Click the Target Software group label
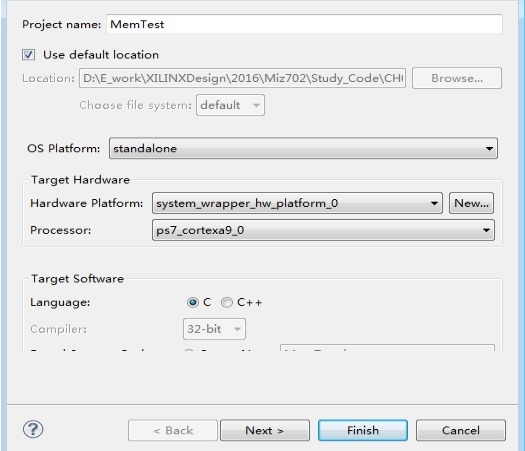The height and width of the screenshot is (451, 525). [77, 279]
